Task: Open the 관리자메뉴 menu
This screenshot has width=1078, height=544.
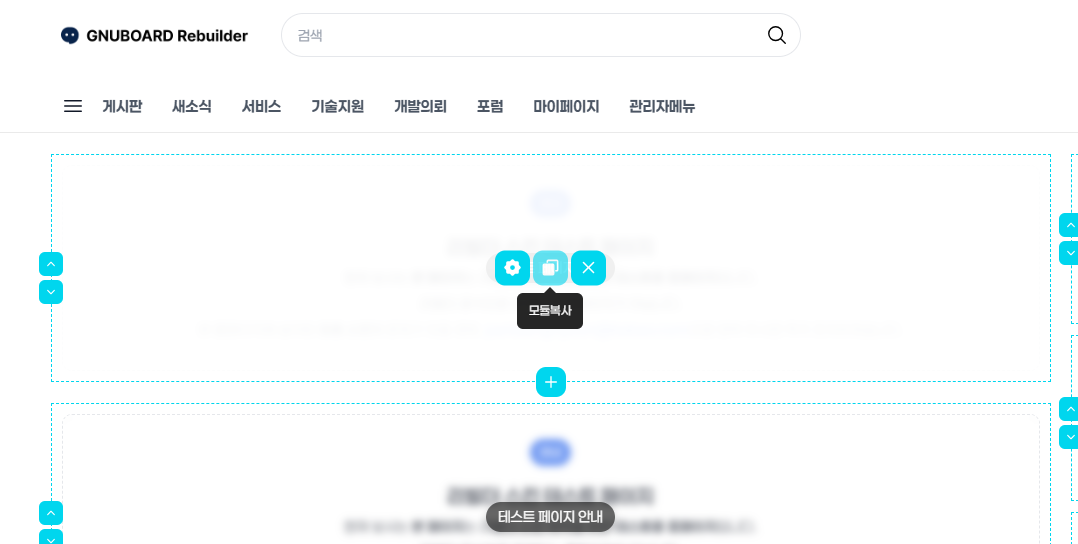Action: click(662, 106)
